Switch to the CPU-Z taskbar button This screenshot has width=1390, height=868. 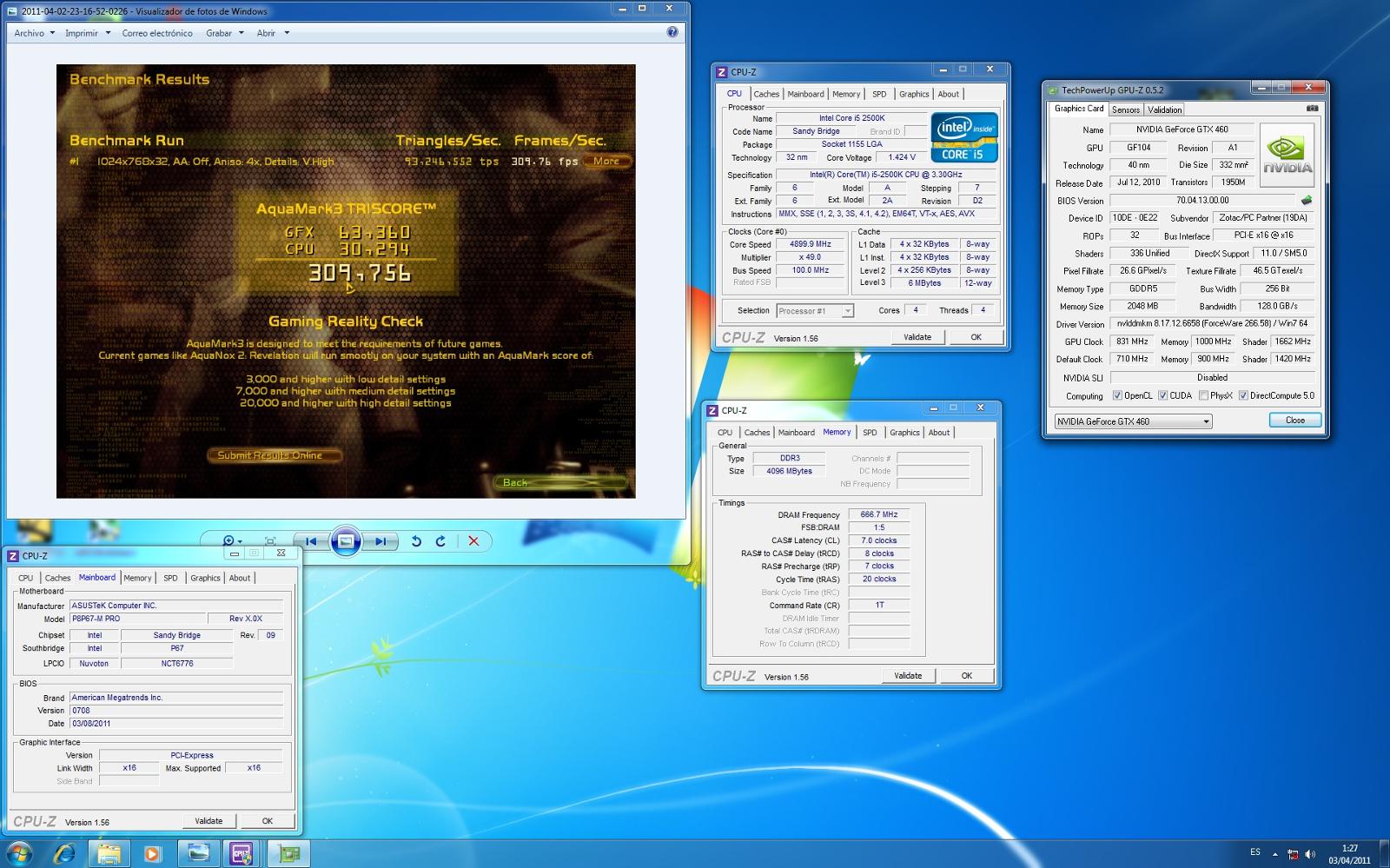(242, 854)
